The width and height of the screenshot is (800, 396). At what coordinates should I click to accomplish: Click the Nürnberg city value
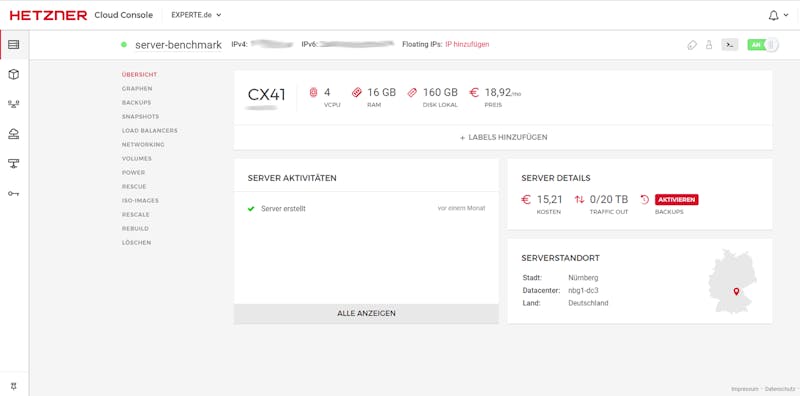[x=583, y=278]
